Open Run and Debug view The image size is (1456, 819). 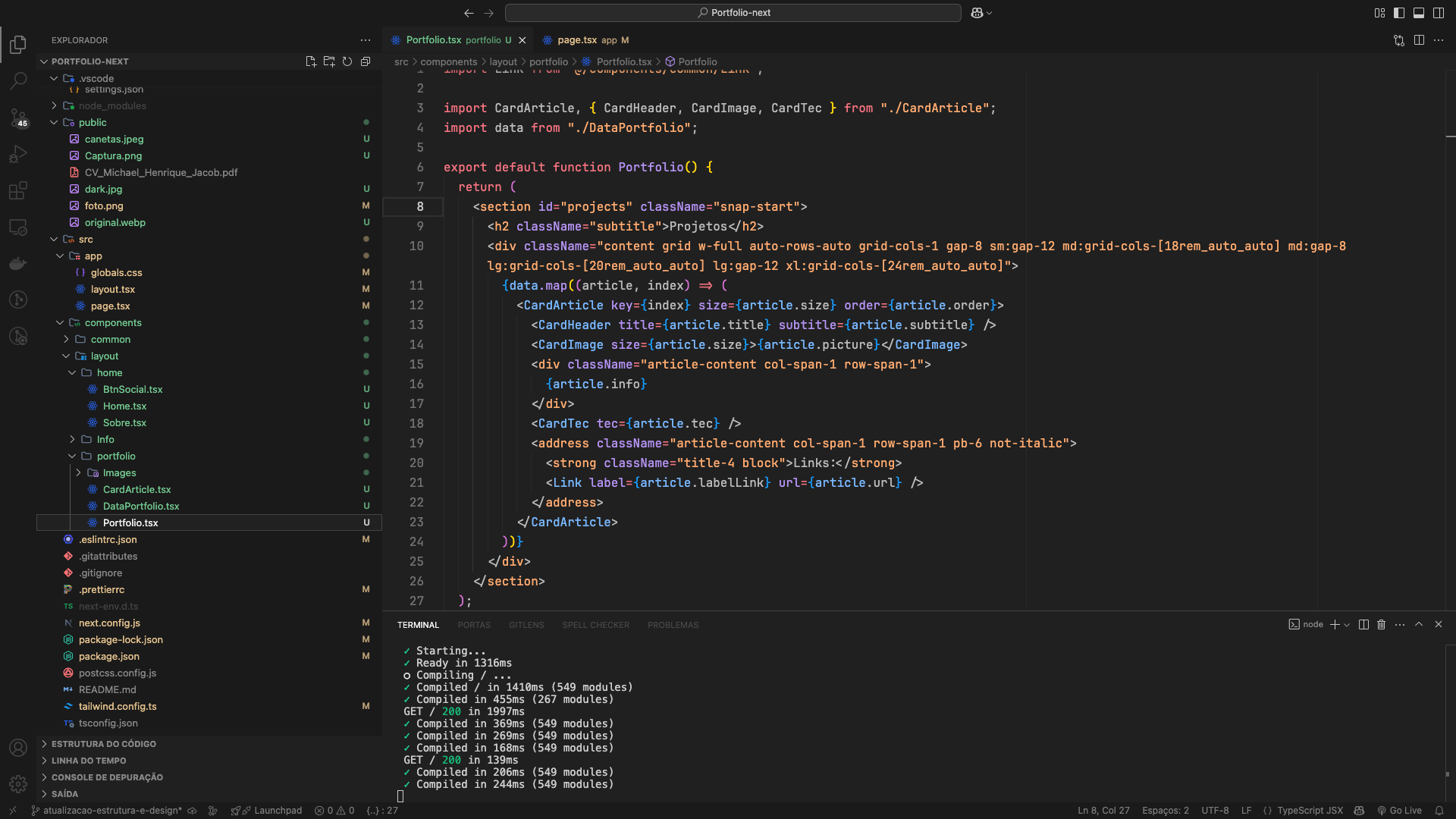[x=18, y=154]
